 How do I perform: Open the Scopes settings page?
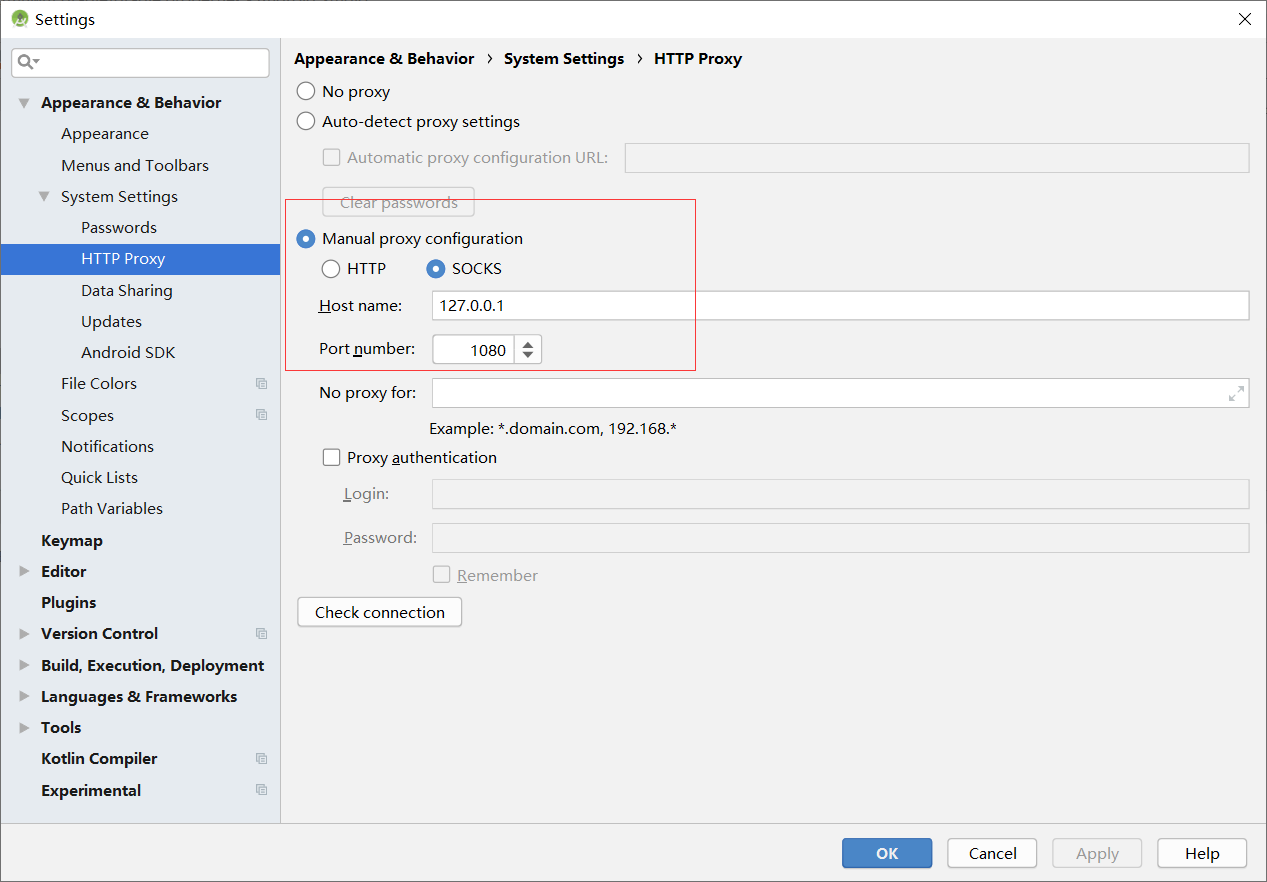click(x=87, y=415)
